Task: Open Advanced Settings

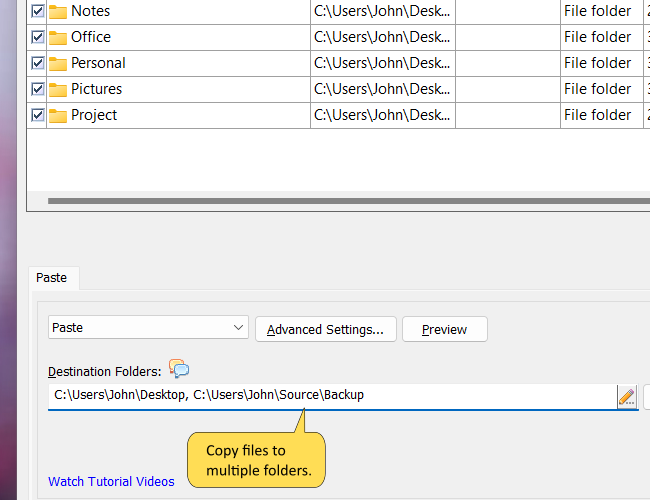Action: click(325, 329)
